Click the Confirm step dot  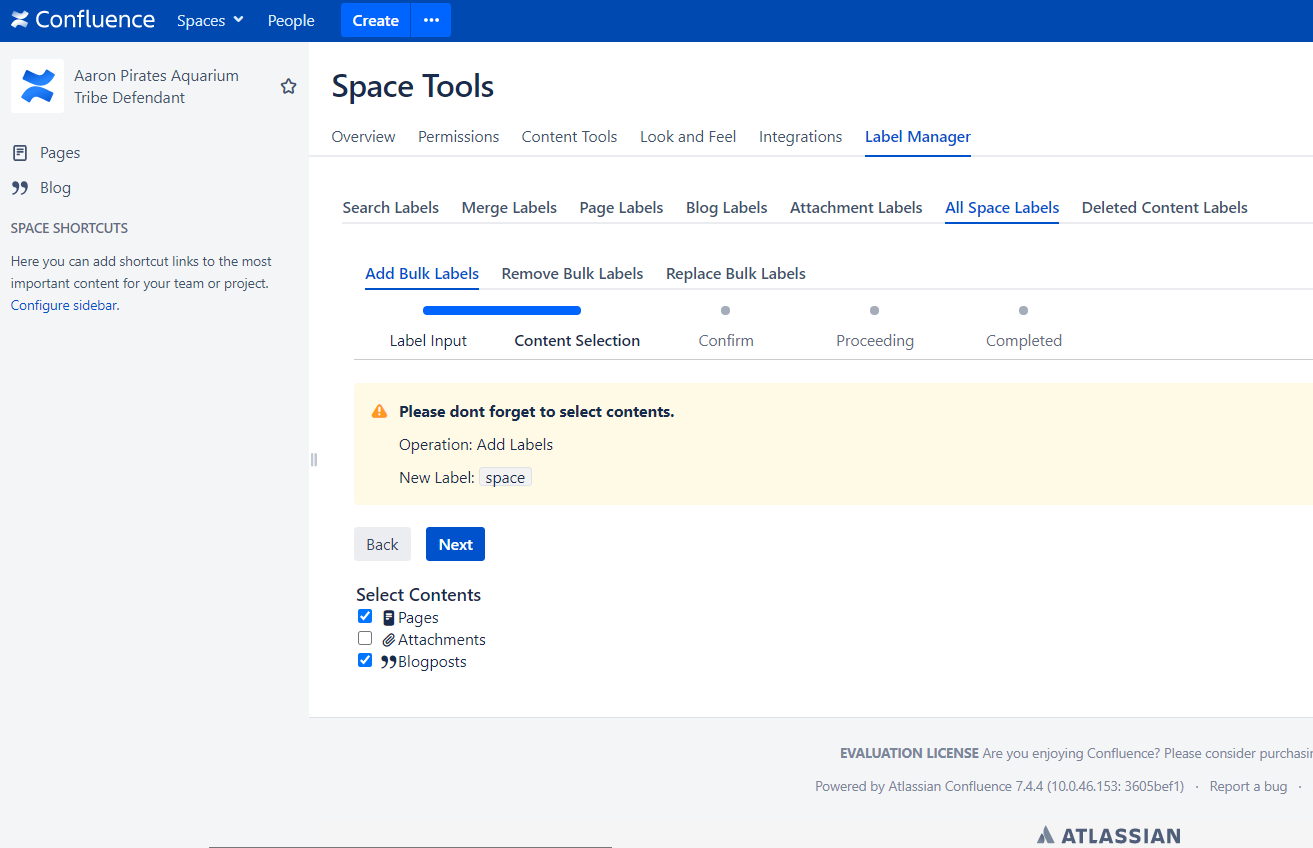(x=725, y=311)
